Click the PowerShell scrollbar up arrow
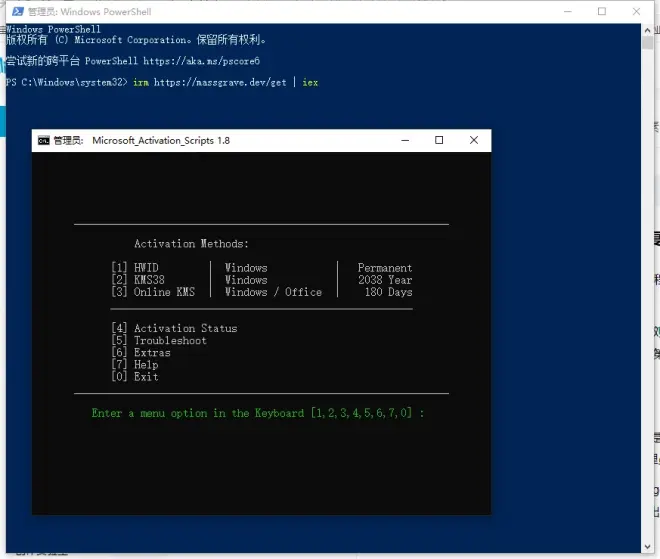Image resolution: width=660 pixels, height=559 pixels. point(647,30)
